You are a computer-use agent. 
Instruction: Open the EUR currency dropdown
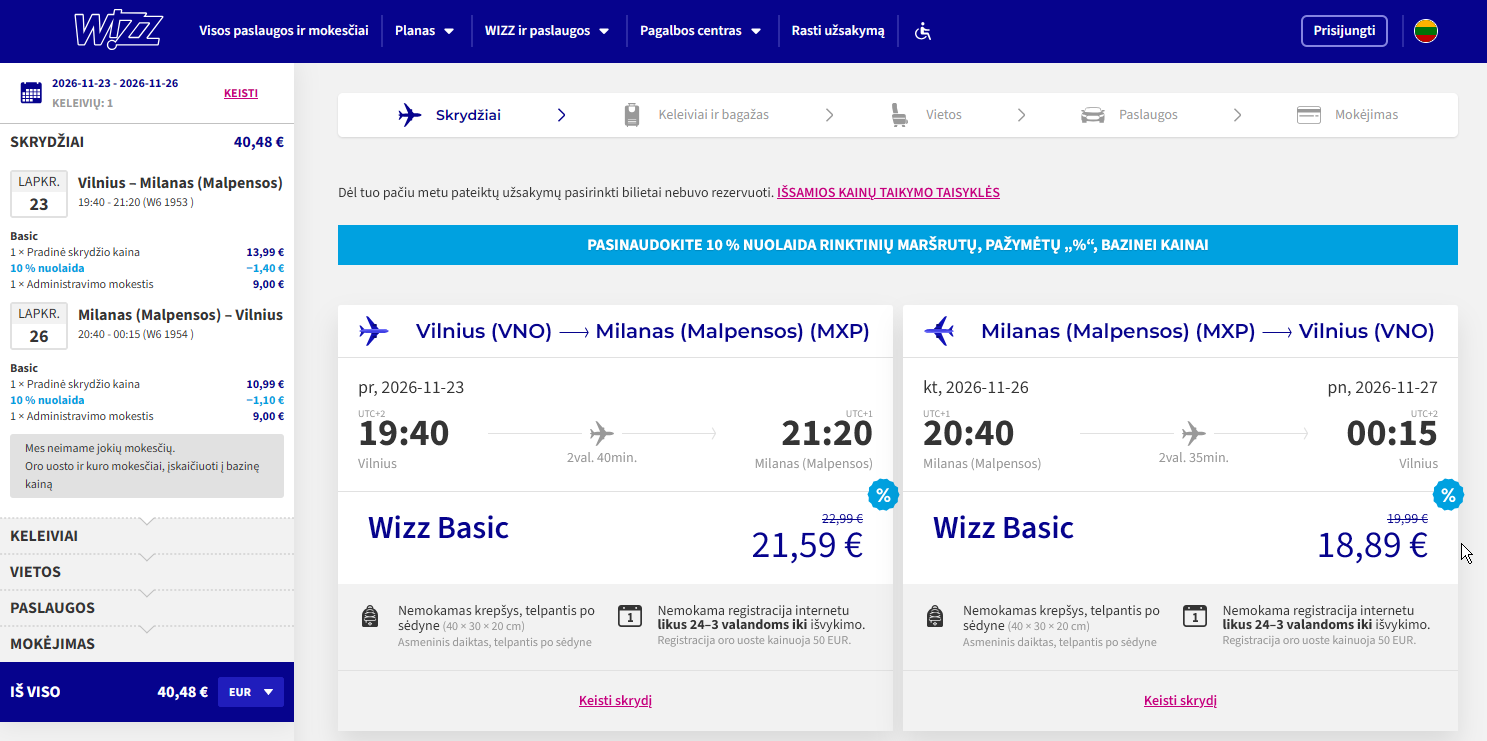click(x=251, y=692)
